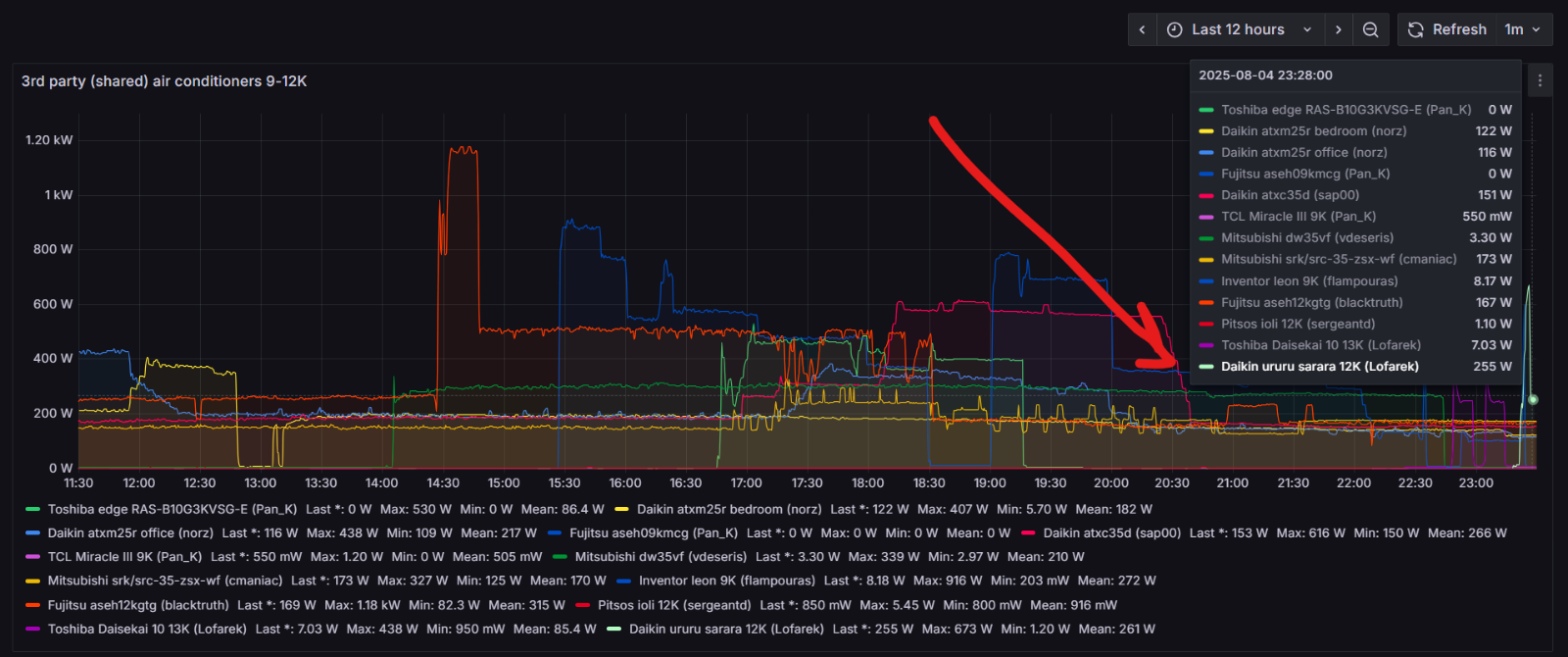Toggle the Fujitsu aseh09kmcg (Pan_K) legend series
The width and height of the screenshot is (1568, 657).
[654, 532]
